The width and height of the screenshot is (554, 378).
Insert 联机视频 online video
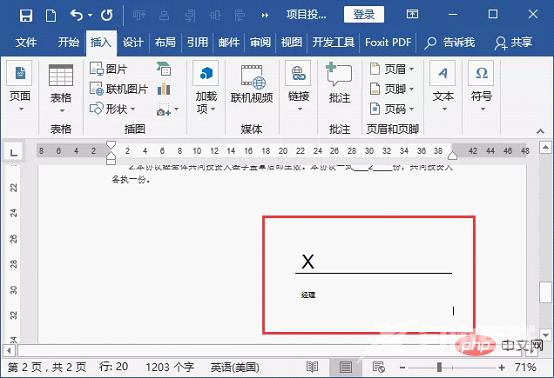coord(252,84)
